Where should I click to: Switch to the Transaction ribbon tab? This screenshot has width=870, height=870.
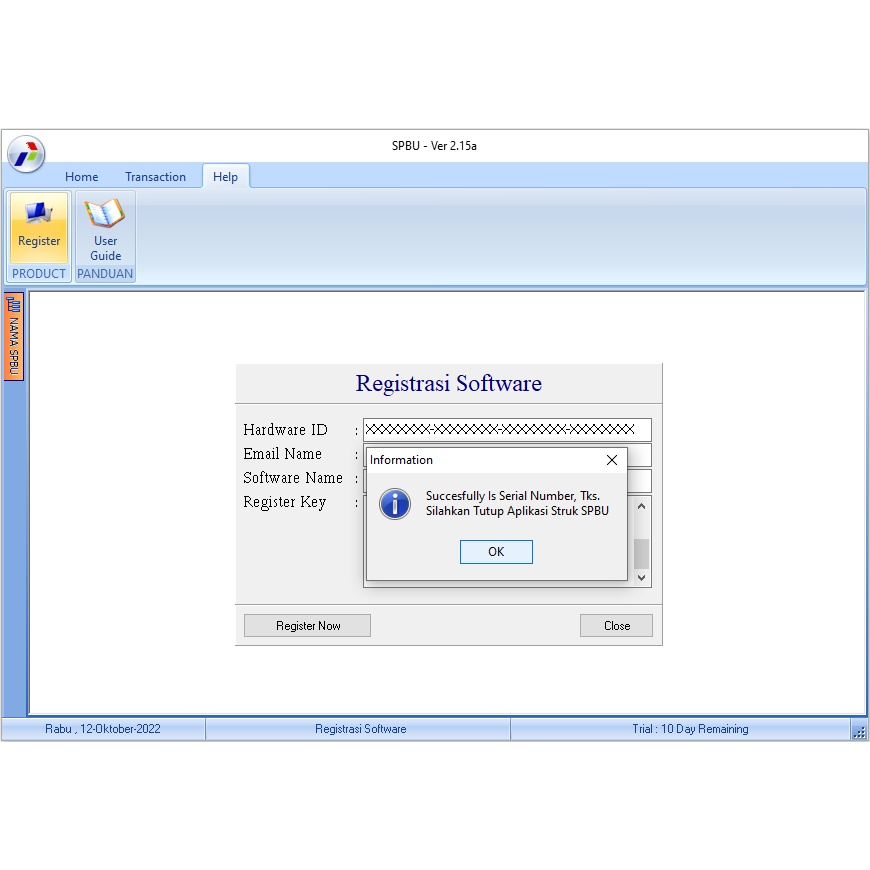(155, 176)
